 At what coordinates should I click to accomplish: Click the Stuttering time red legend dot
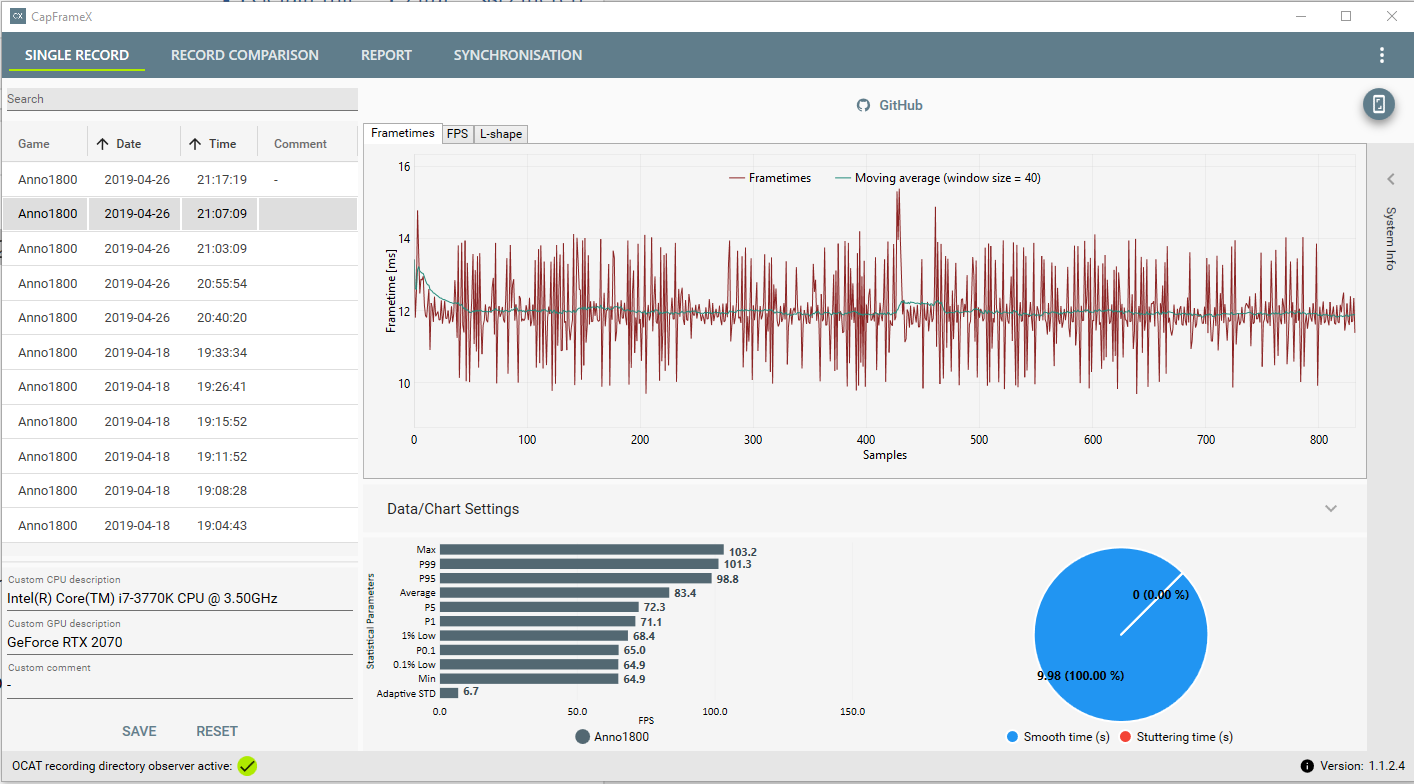pyautogui.click(x=1125, y=737)
